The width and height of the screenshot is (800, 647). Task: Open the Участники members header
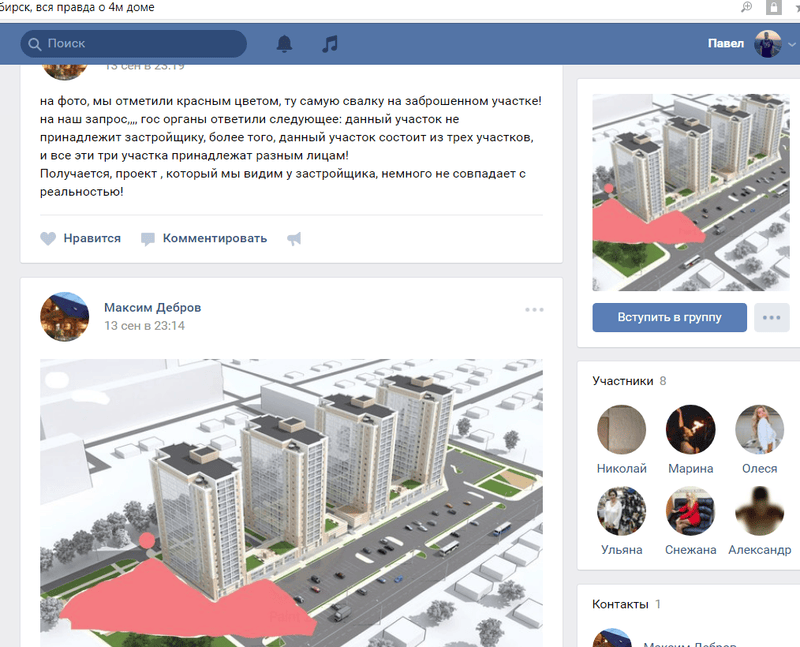point(622,381)
